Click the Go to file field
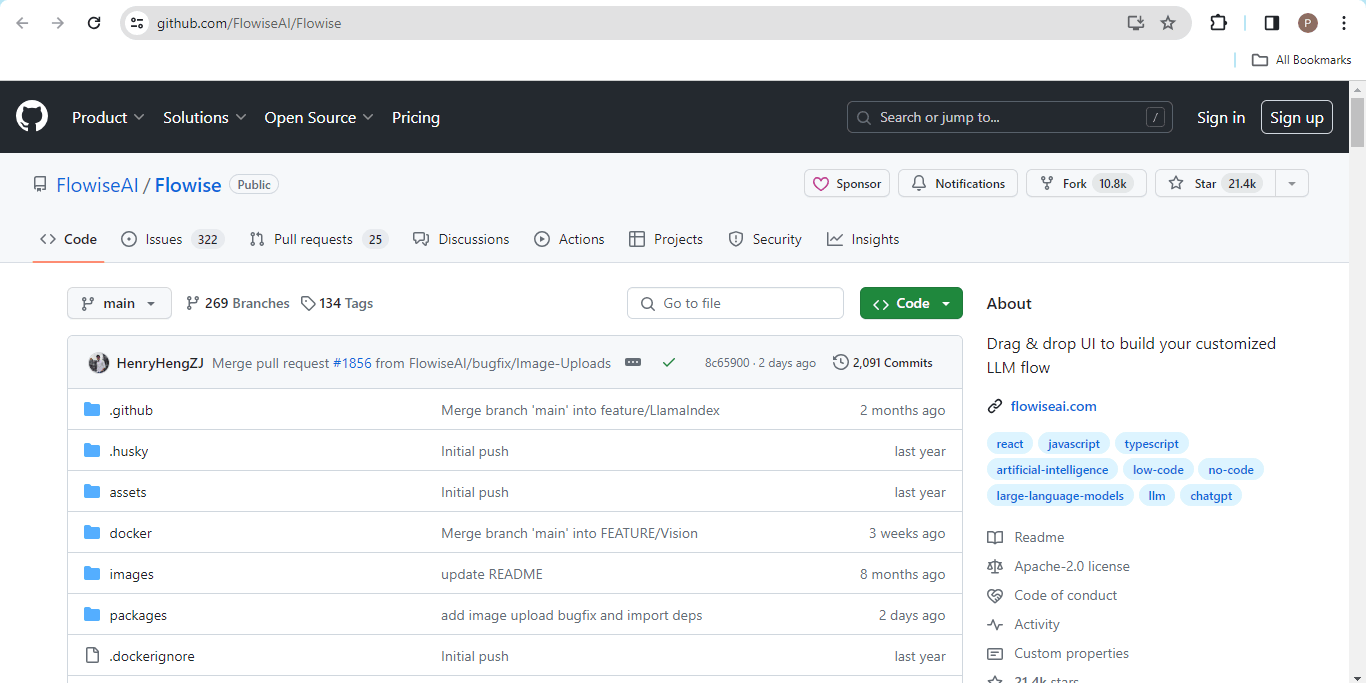 pyautogui.click(x=735, y=303)
